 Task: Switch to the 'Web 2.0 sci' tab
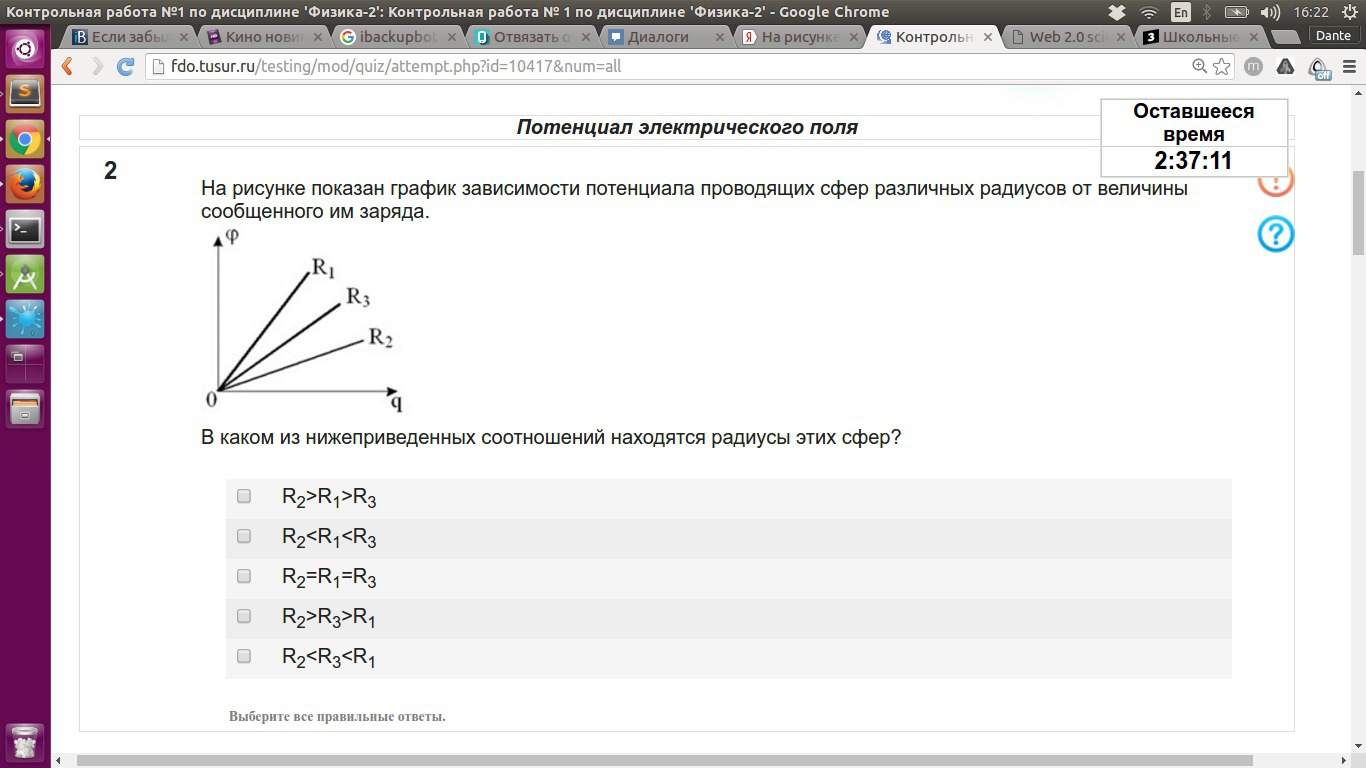(1066, 37)
